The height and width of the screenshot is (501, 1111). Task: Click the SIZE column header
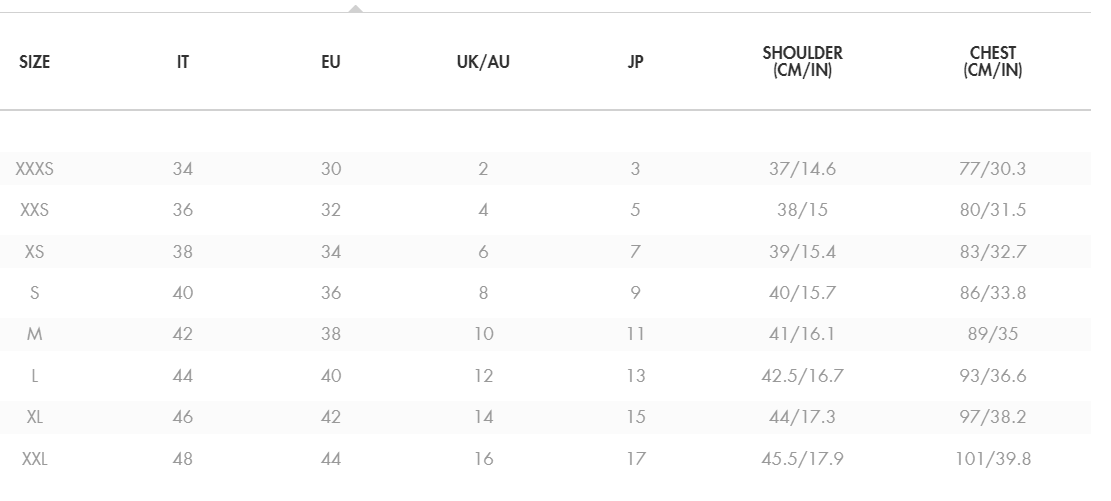click(35, 62)
